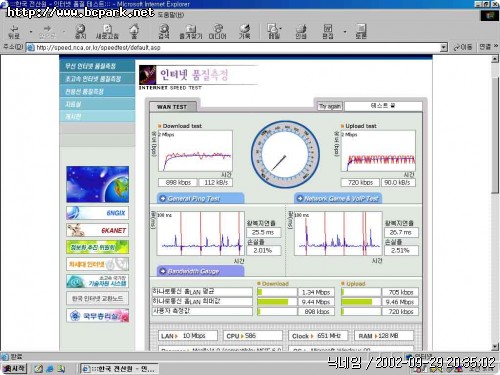This screenshot has width=500, height=375.
Task: Click the vertical scrollbar thumb
Action: (495, 135)
